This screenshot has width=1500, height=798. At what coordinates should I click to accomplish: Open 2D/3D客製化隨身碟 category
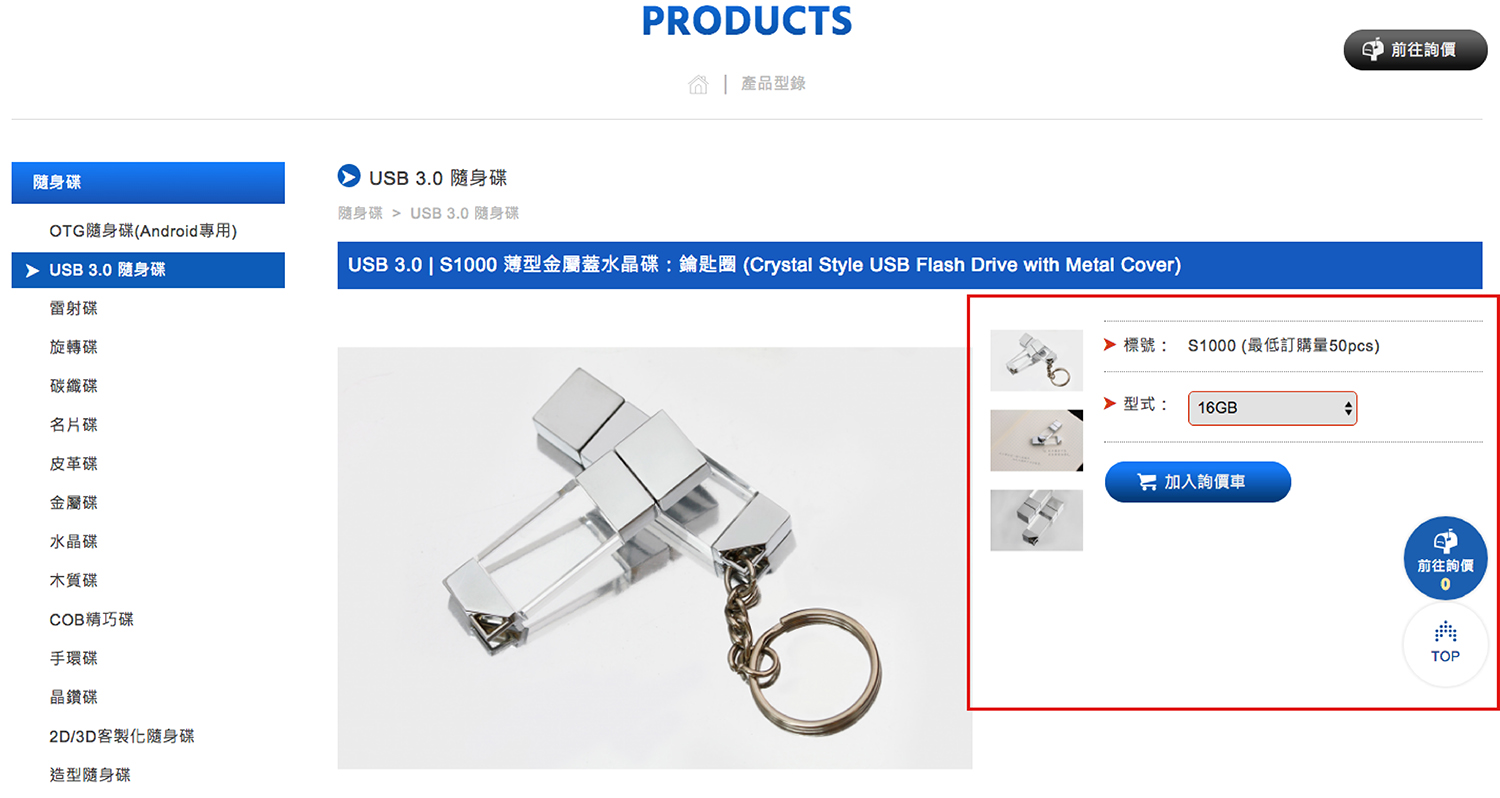tap(122, 736)
